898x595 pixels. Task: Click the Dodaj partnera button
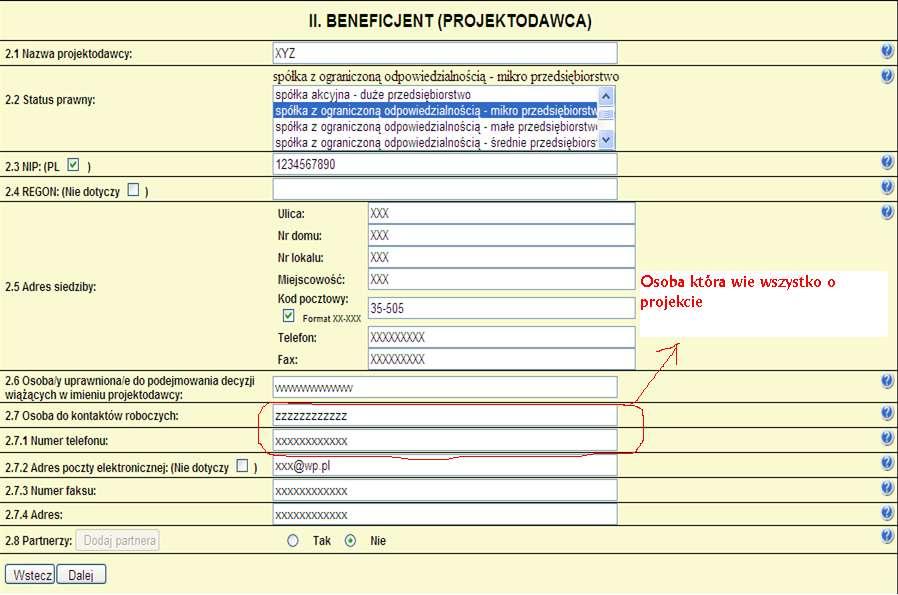click(118, 541)
